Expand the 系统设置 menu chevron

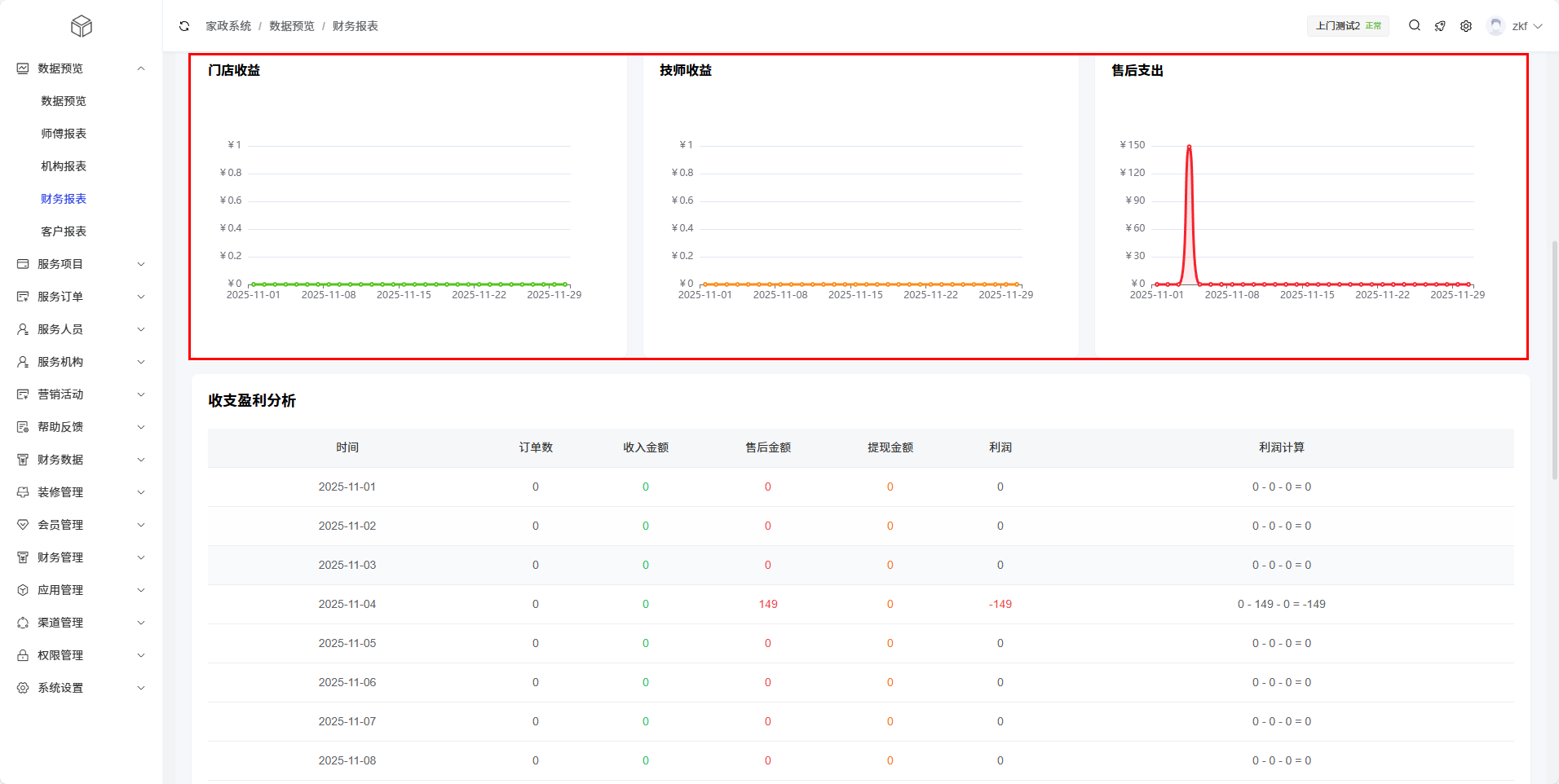coord(141,688)
